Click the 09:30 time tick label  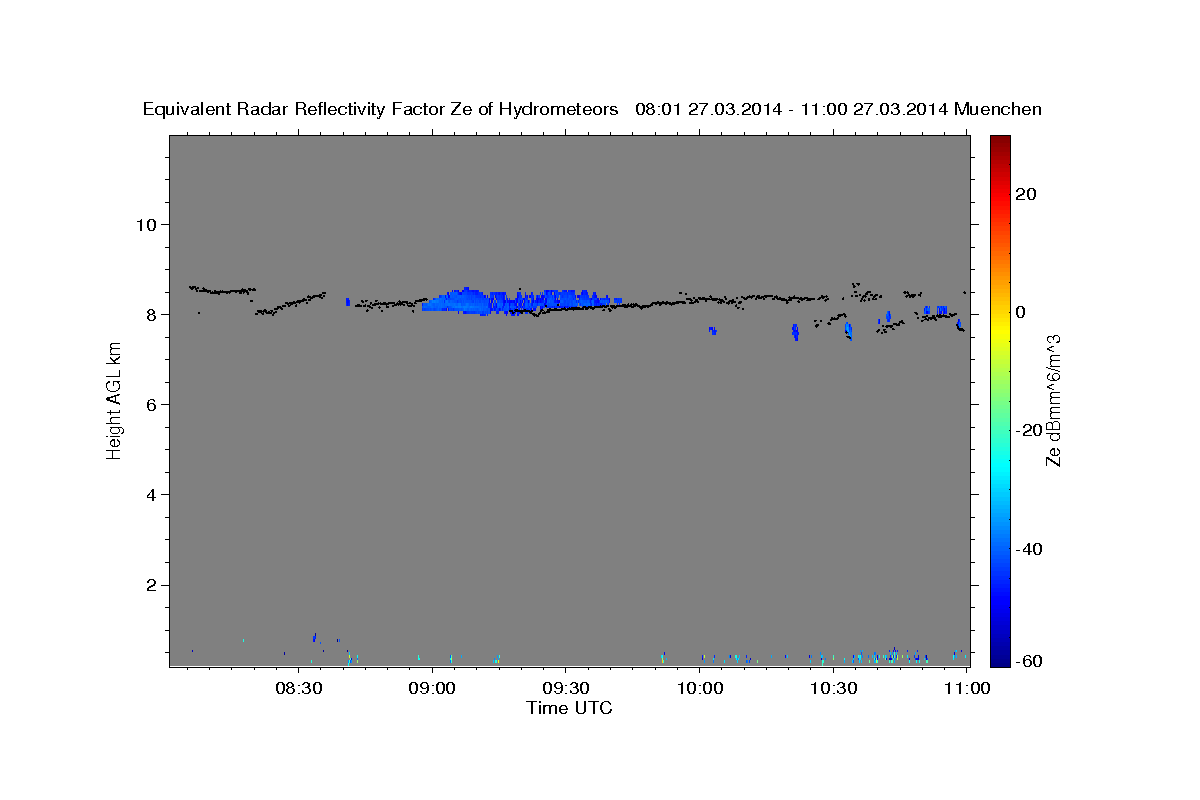[566, 688]
